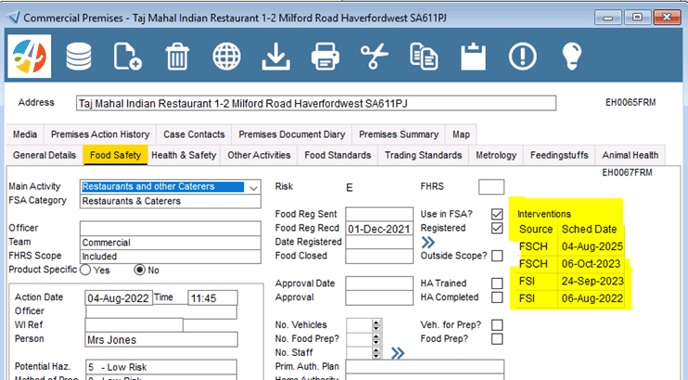688x380 pixels.
Task: Click the lightbulb hint icon
Action: (x=572, y=57)
